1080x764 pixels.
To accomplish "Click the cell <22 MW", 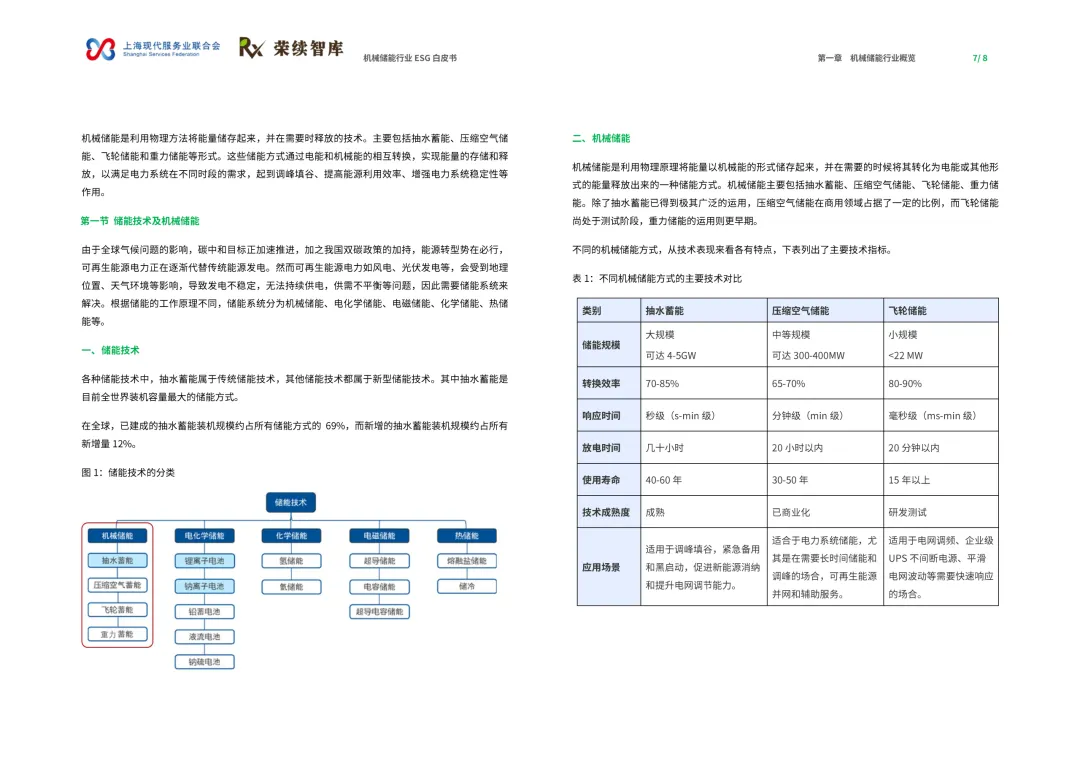I will pyautogui.click(x=905, y=356).
